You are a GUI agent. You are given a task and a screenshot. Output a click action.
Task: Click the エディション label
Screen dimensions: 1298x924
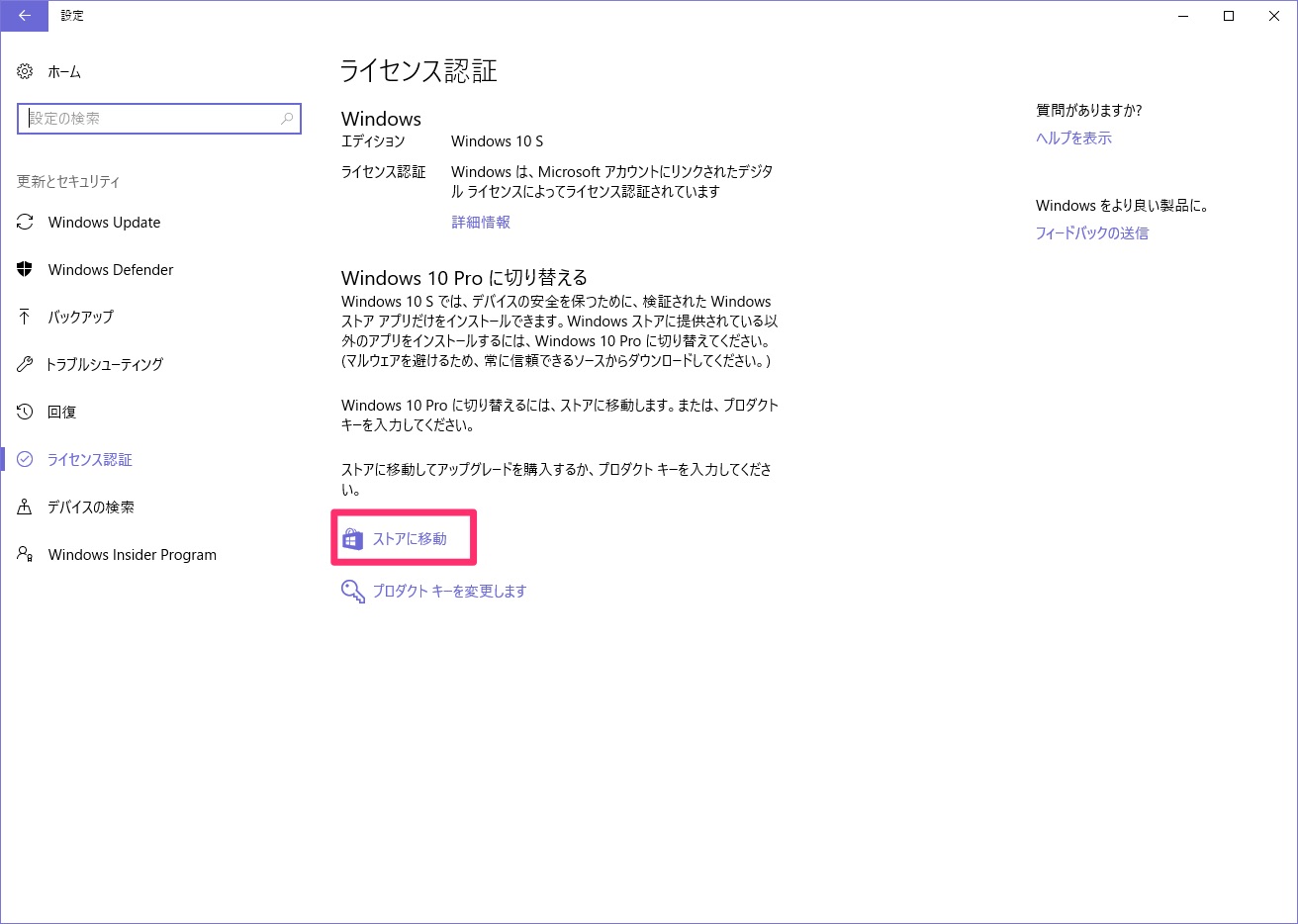pyautogui.click(x=374, y=141)
